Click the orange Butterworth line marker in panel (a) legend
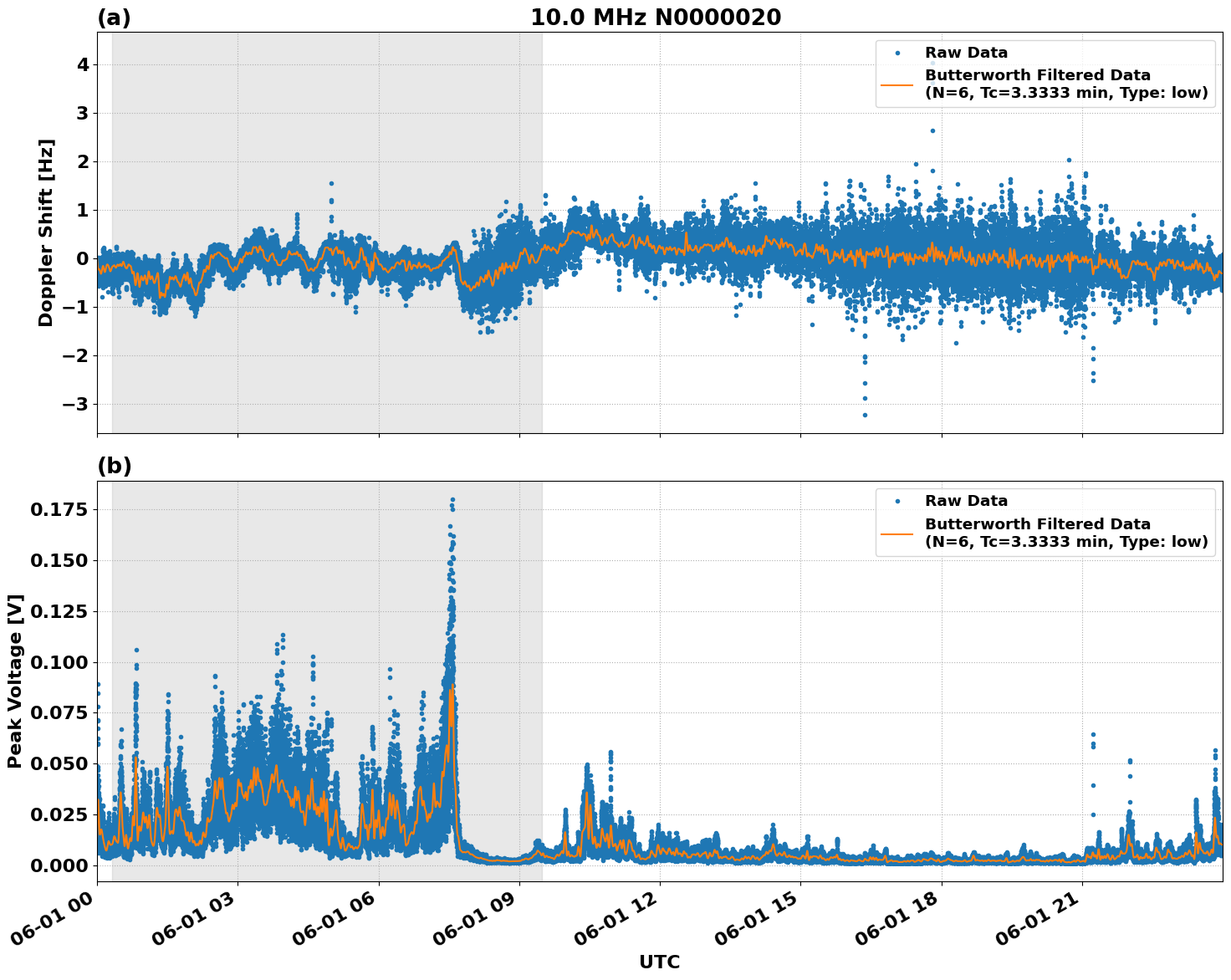Image resolution: width=1231 pixels, height=980 pixels. coord(896,85)
